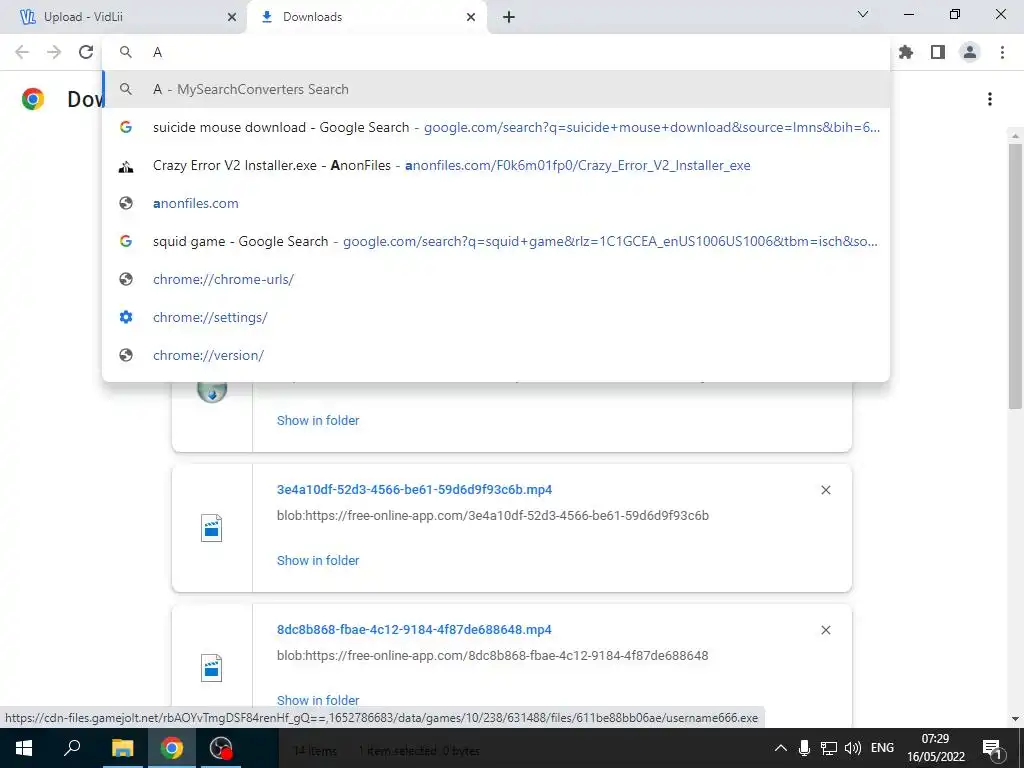This screenshot has height=768, width=1024.
Task: Click the scrollbar down arrow
Action: coord(1015,719)
